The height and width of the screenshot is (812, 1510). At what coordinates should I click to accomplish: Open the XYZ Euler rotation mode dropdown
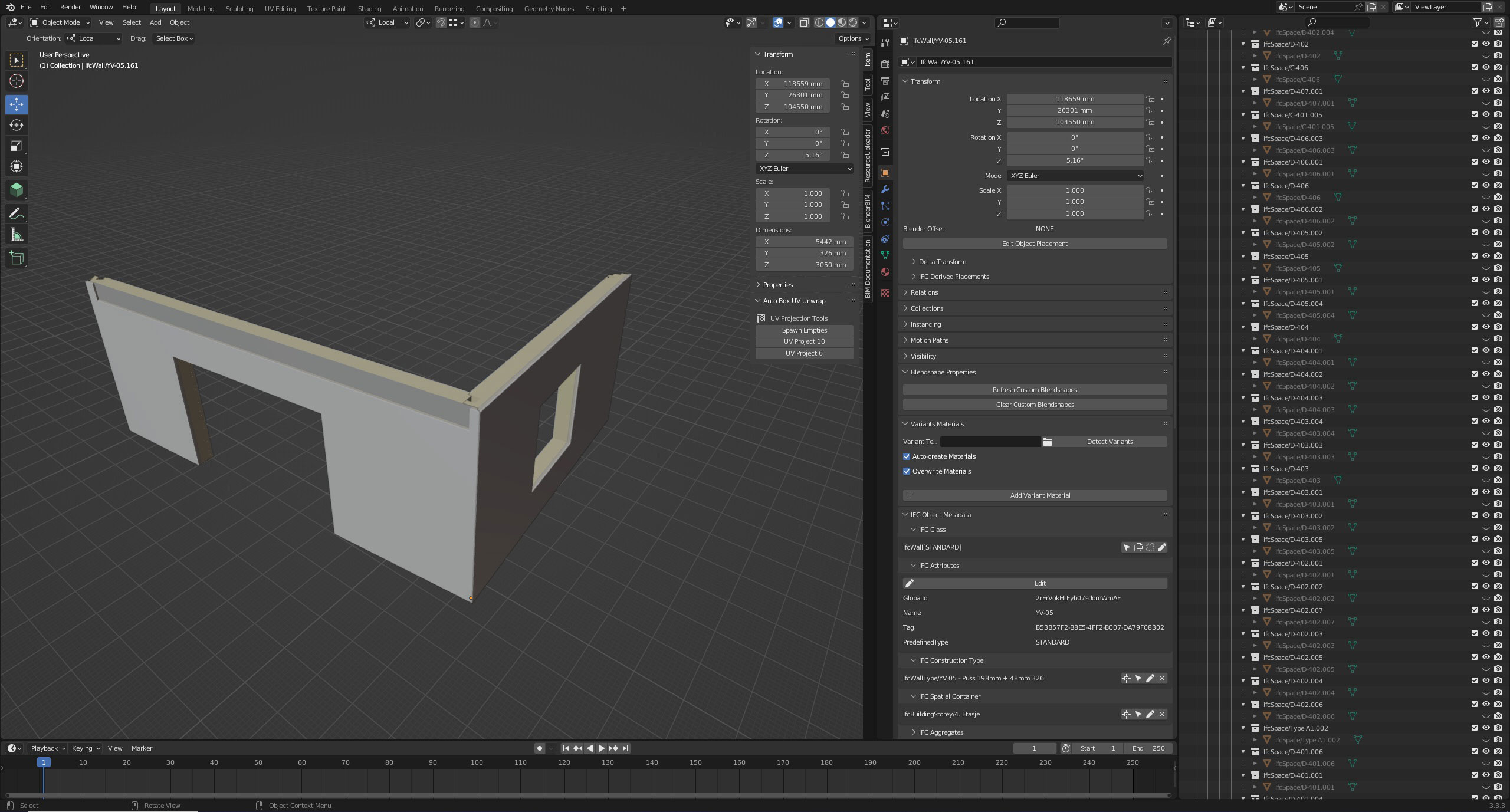point(1075,176)
